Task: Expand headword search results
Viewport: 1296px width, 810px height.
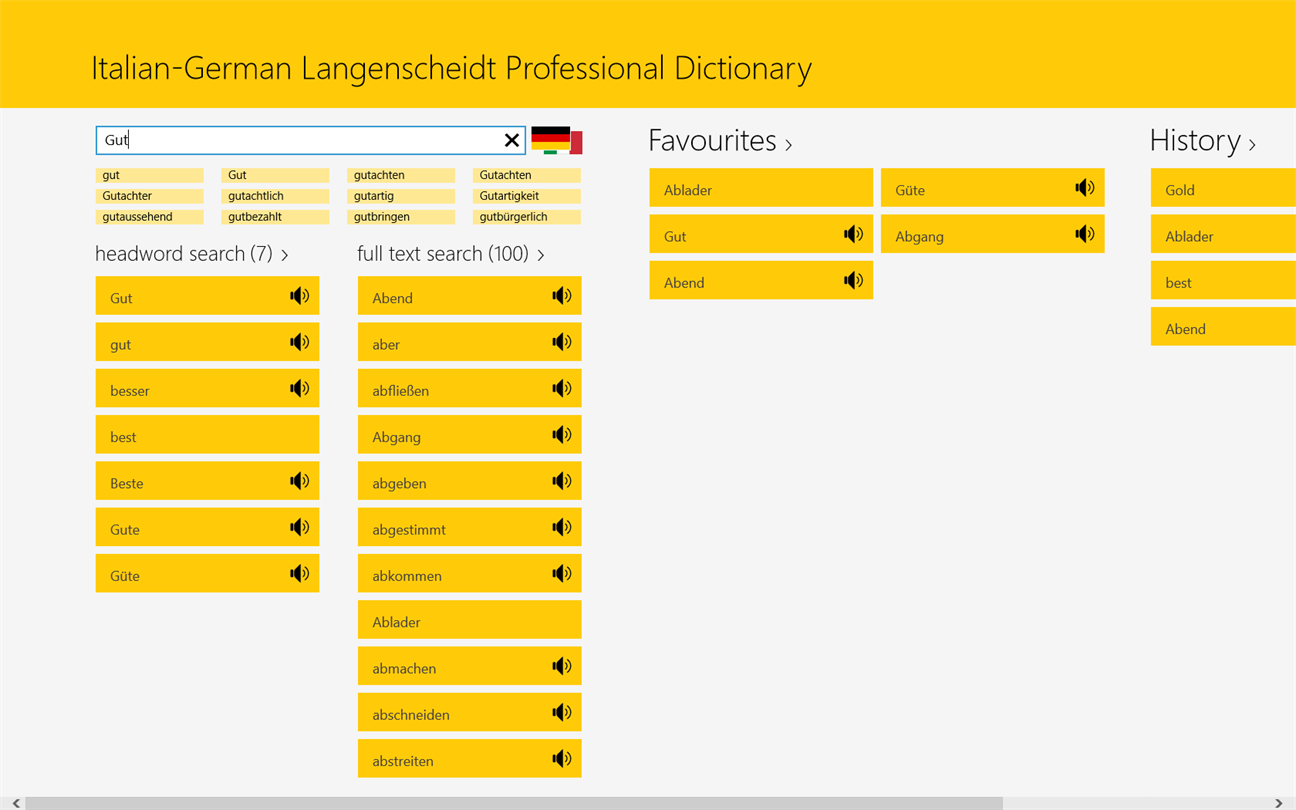Action: 192,254
